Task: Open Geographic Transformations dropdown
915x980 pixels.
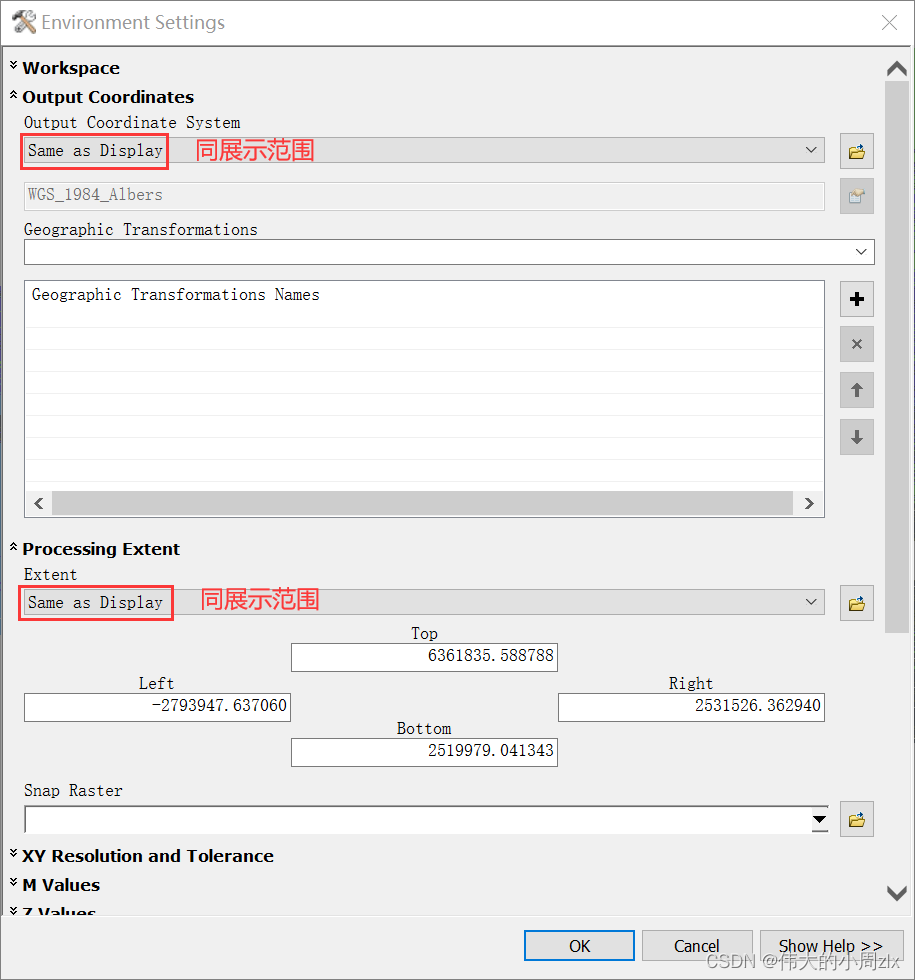Action: (x=861, y=252)
